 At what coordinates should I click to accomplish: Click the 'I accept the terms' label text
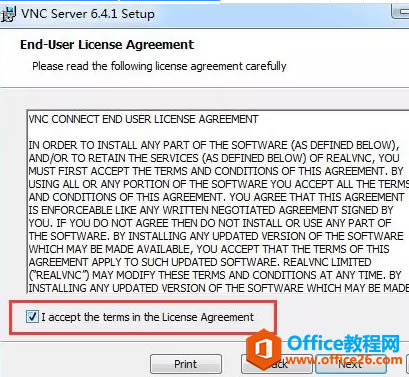point(148,317)
